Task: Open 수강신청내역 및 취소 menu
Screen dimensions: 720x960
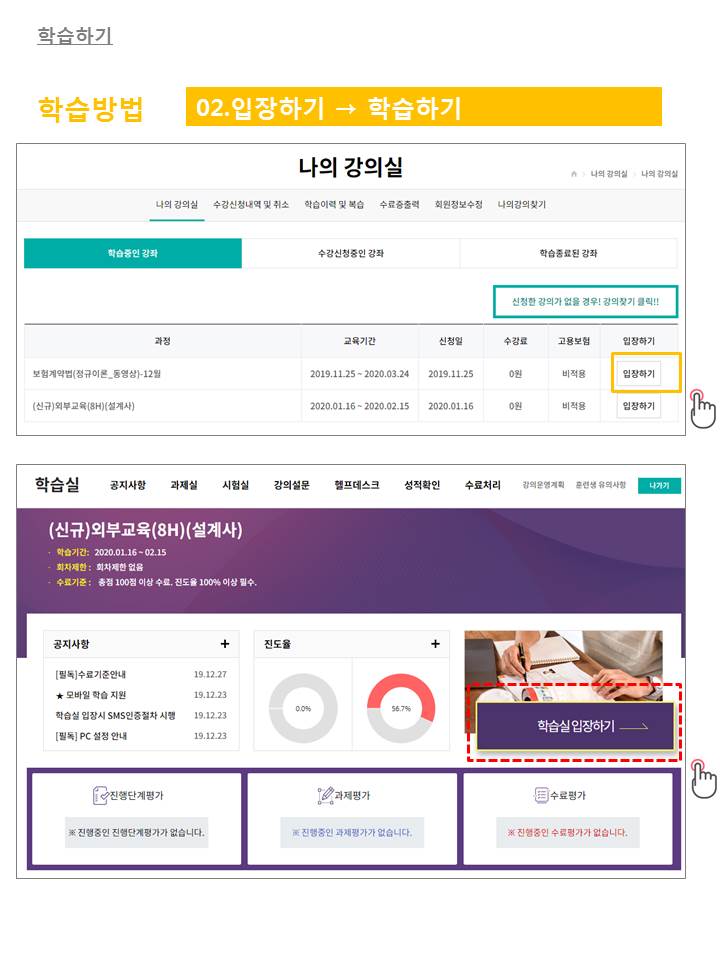Action: [x=251, y=205]
